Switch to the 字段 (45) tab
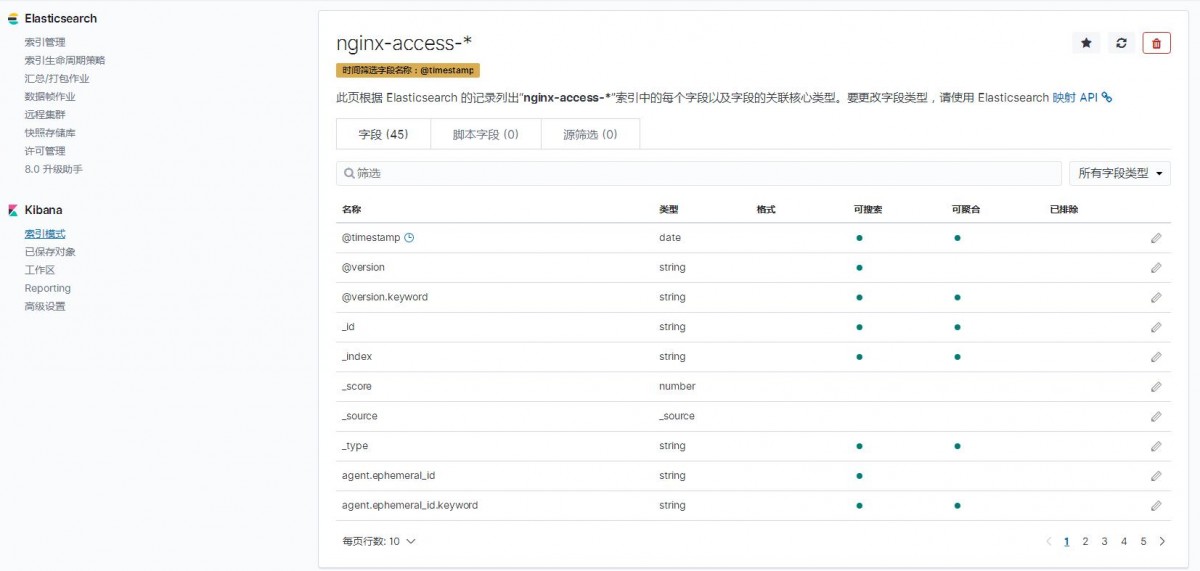Viewport: 1200px width, 571px height. point(383,134)
